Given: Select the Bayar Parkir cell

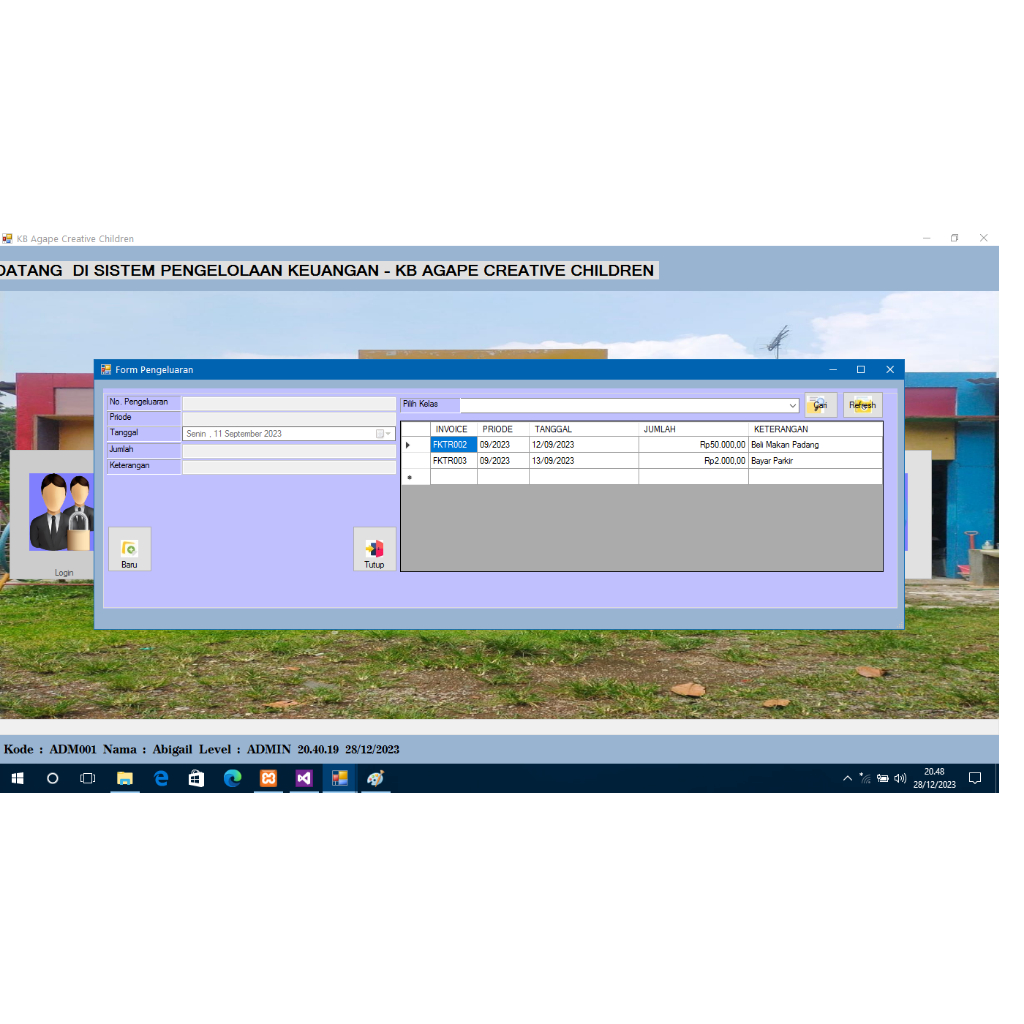Looking at the screenshot, I should coord(816,461).
